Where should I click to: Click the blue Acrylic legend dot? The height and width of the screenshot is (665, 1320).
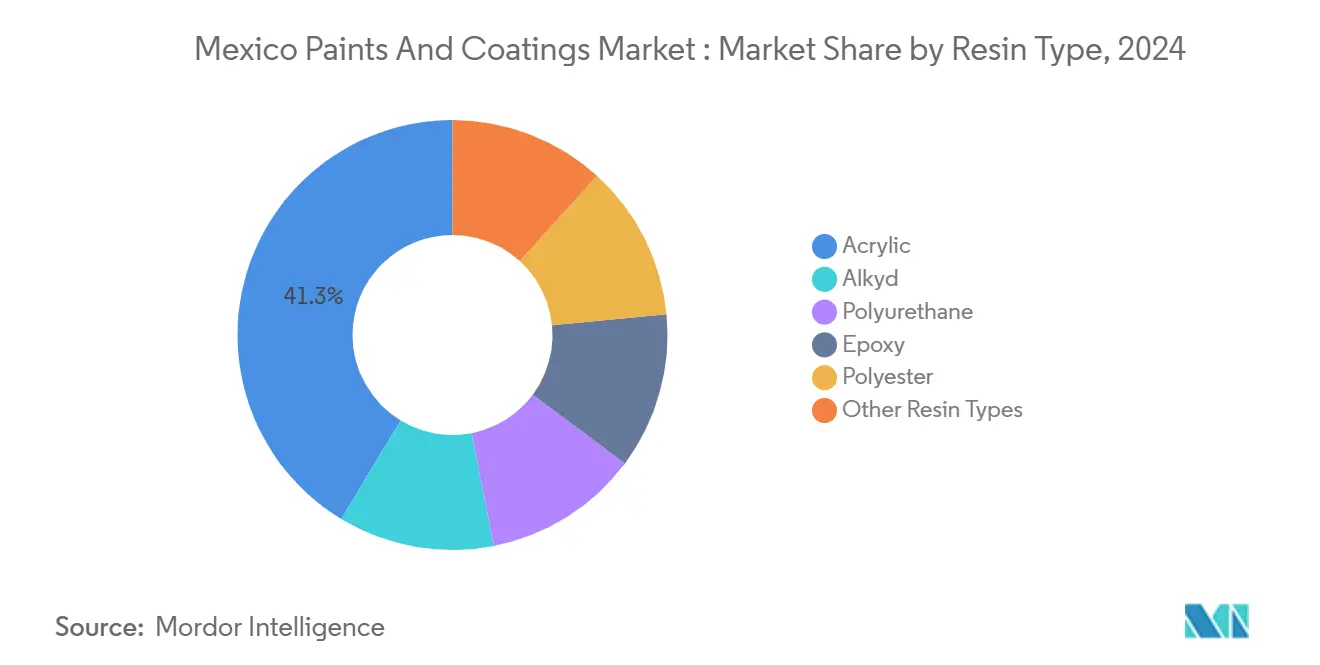(824, 246)
